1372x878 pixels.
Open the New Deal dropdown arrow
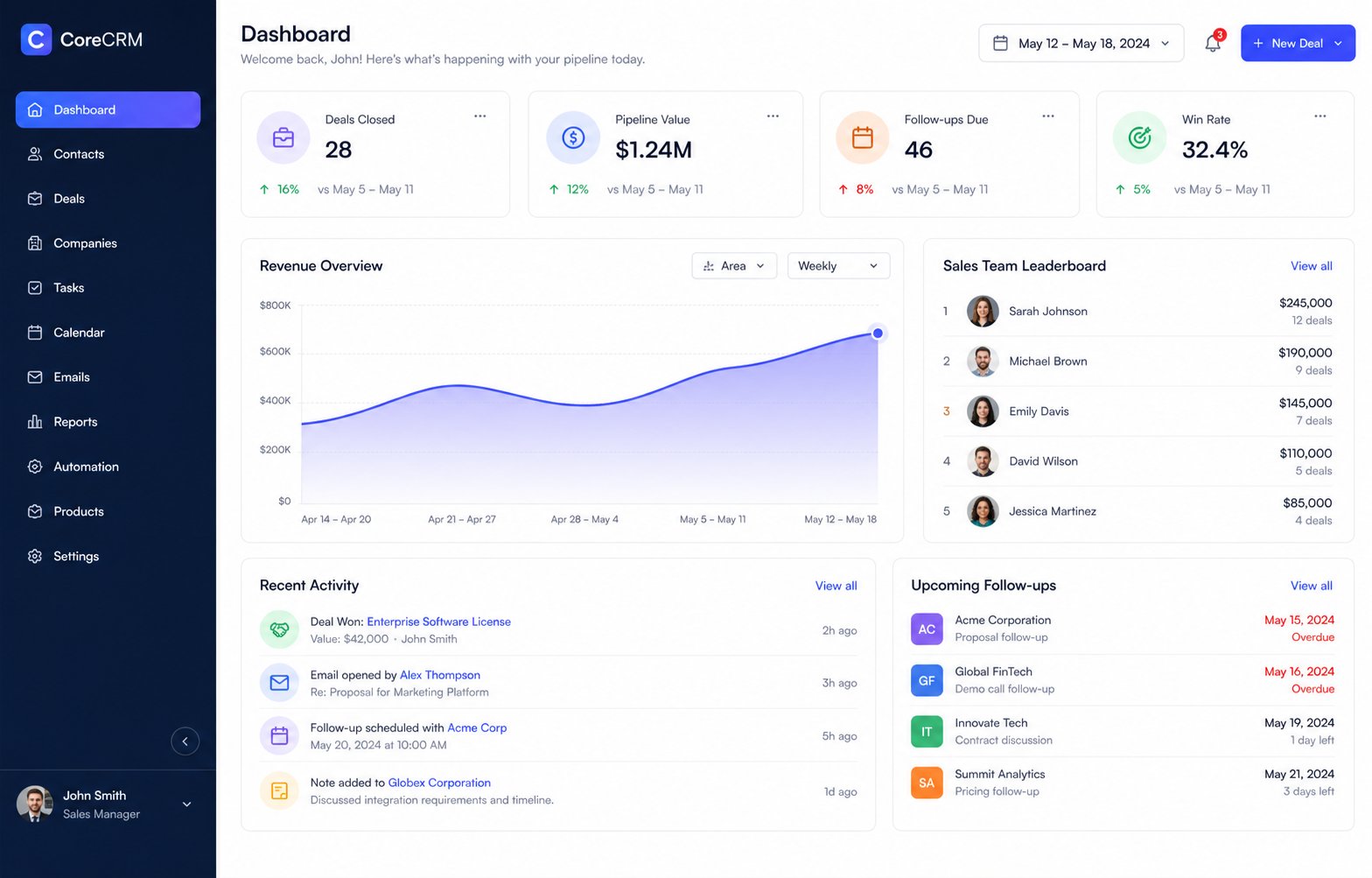(x=1338, y=43)
